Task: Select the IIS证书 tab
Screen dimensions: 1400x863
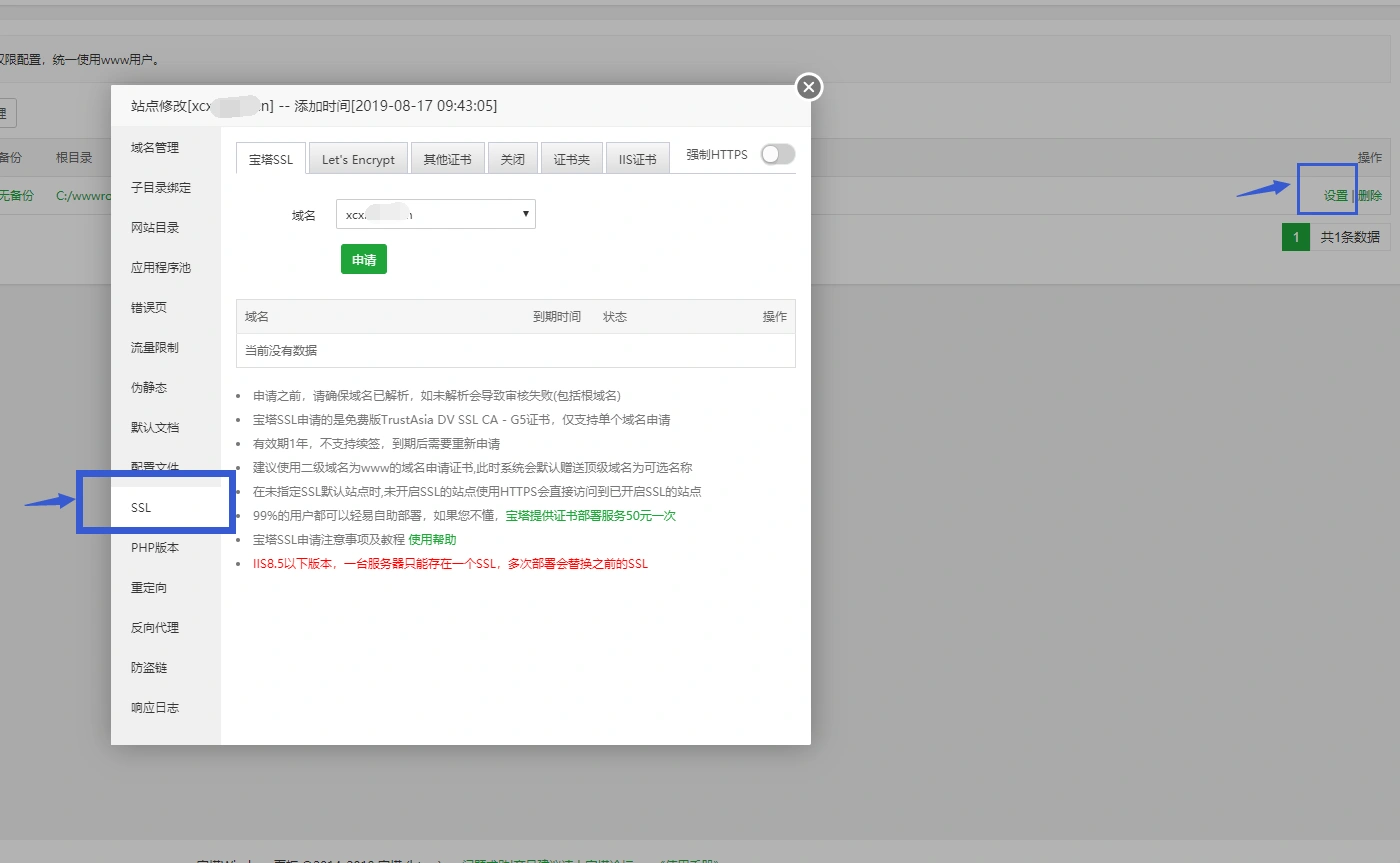Action: click(x=637, y=159)
